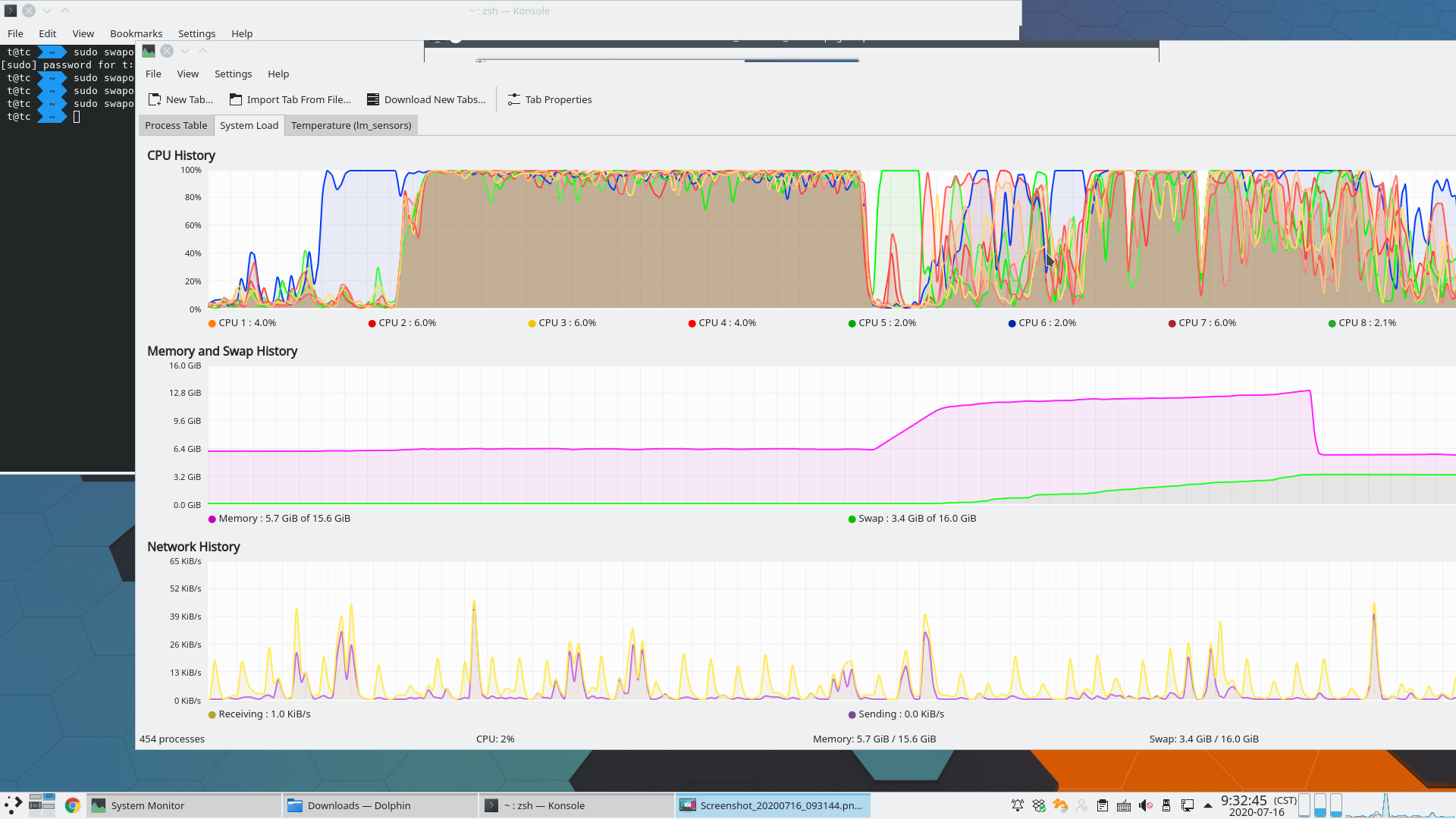The height and width of the screenshot is (819, 1456).
Task: Open Tab Properties
Action: click(549, 99)
